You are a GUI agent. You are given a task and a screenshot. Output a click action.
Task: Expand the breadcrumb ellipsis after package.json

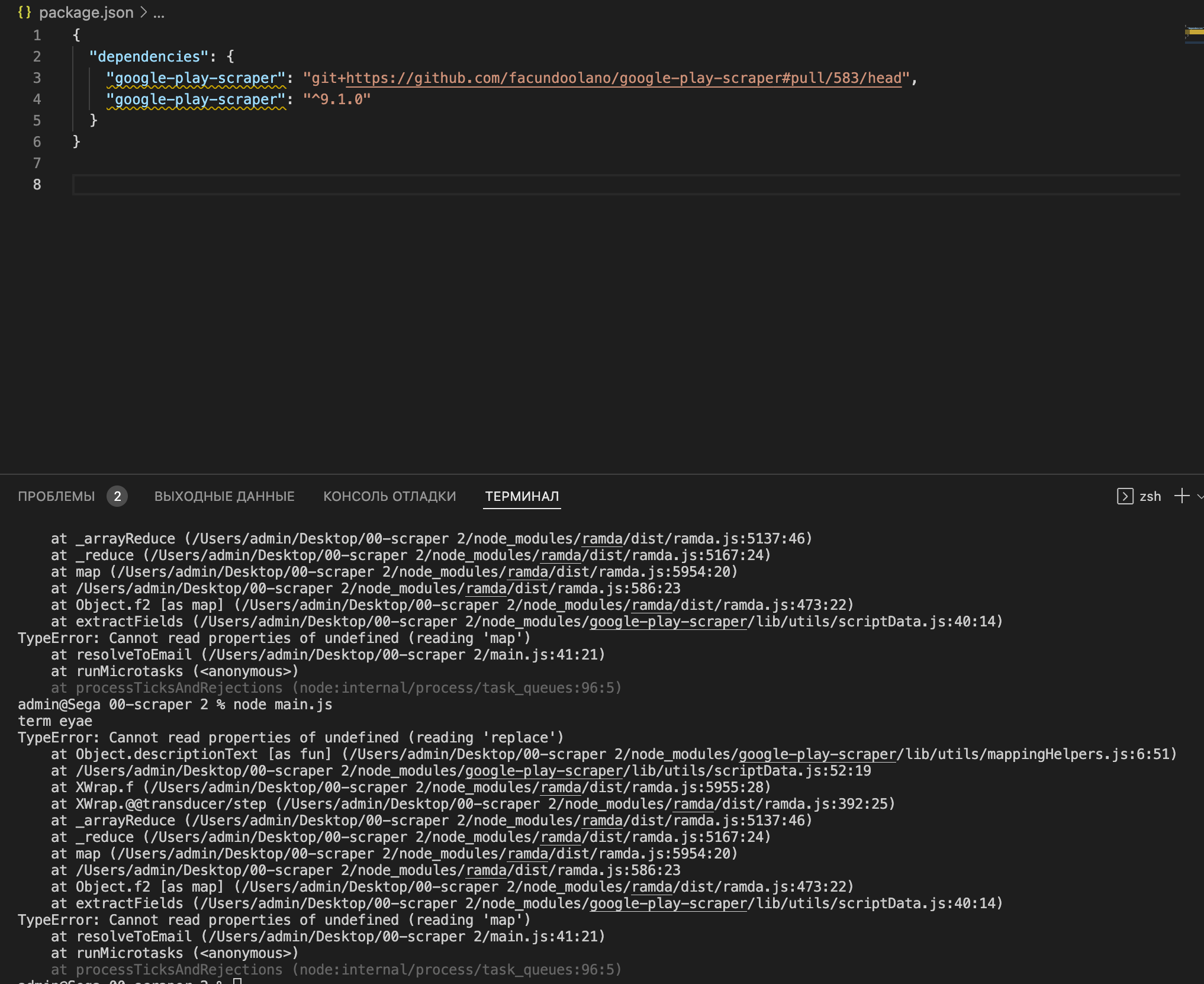158,12
